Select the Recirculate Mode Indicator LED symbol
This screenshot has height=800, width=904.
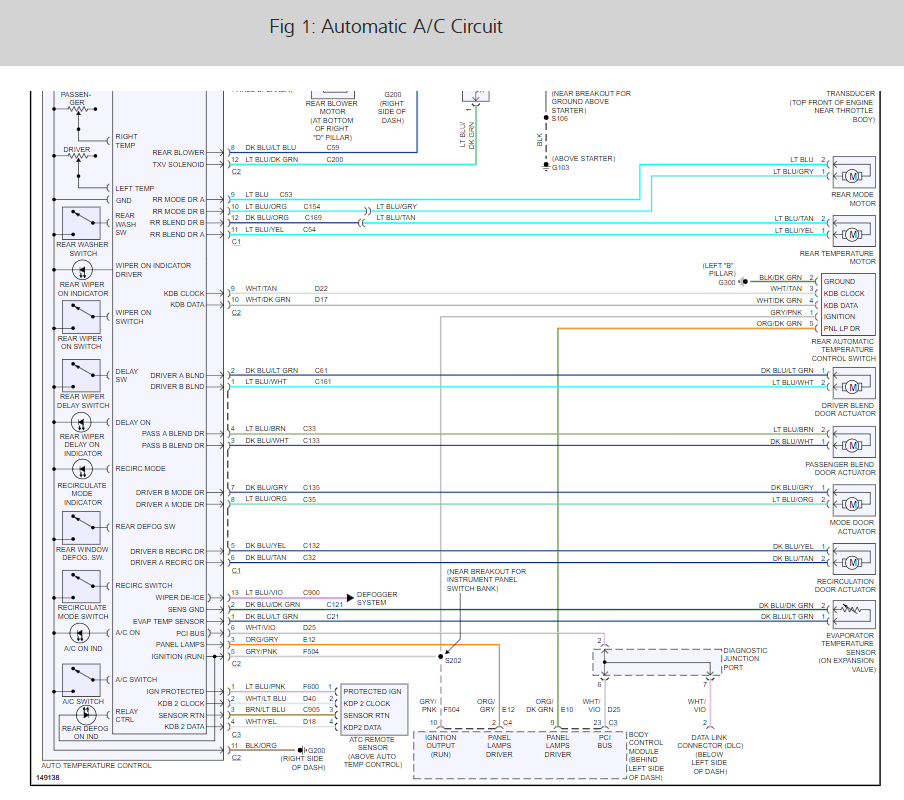pyautogui.click(x=83, y=469)
